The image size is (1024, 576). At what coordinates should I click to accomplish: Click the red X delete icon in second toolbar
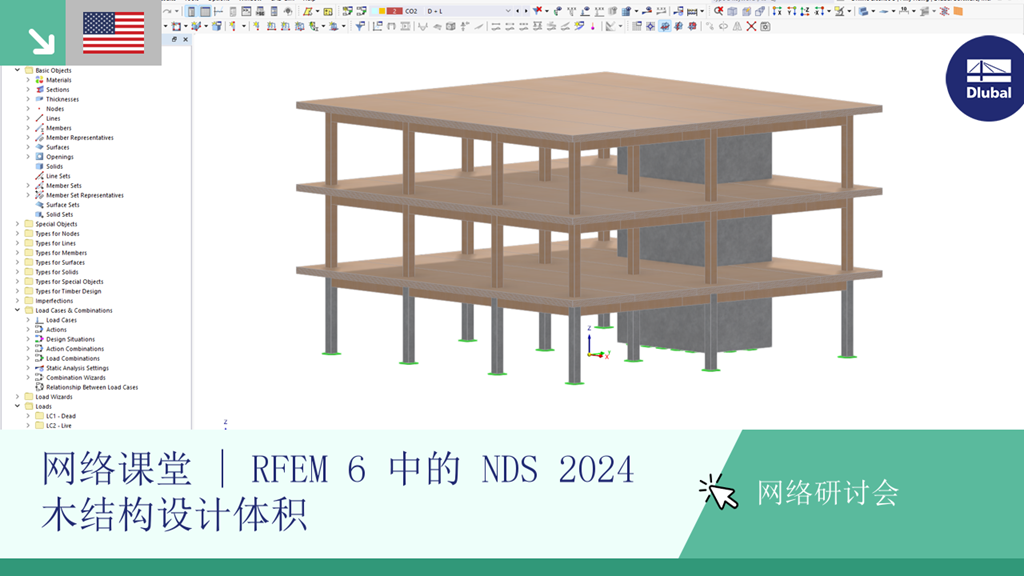(x=751, y=26)
